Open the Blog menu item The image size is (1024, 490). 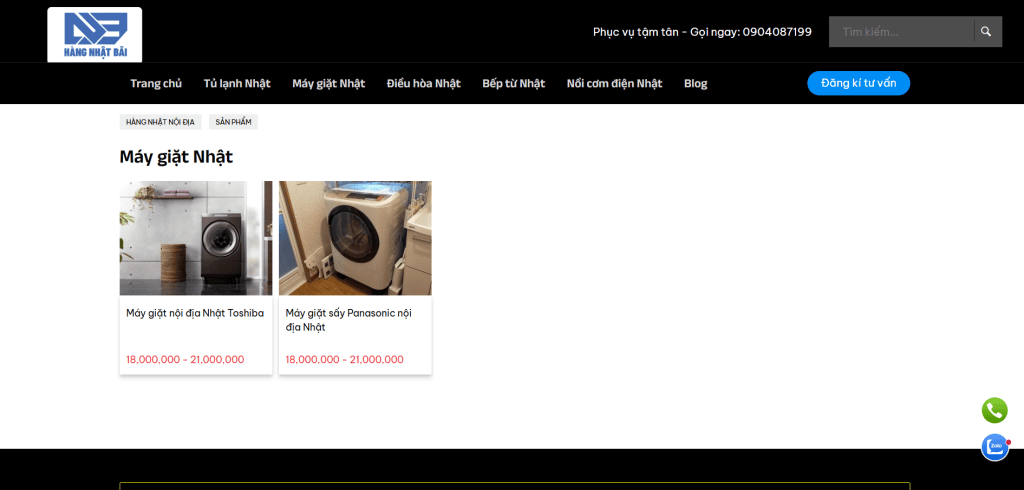point(696,84)
